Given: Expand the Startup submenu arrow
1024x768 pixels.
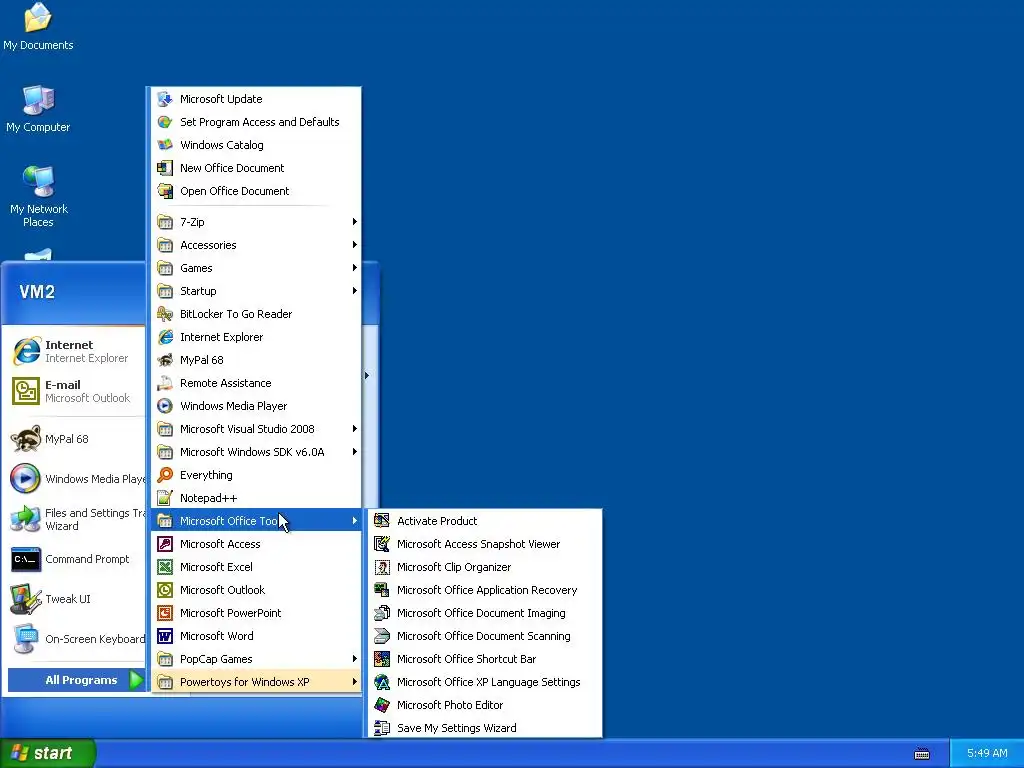Looking at the screenshot, I should pyautogui.click(x=355, y=291).
